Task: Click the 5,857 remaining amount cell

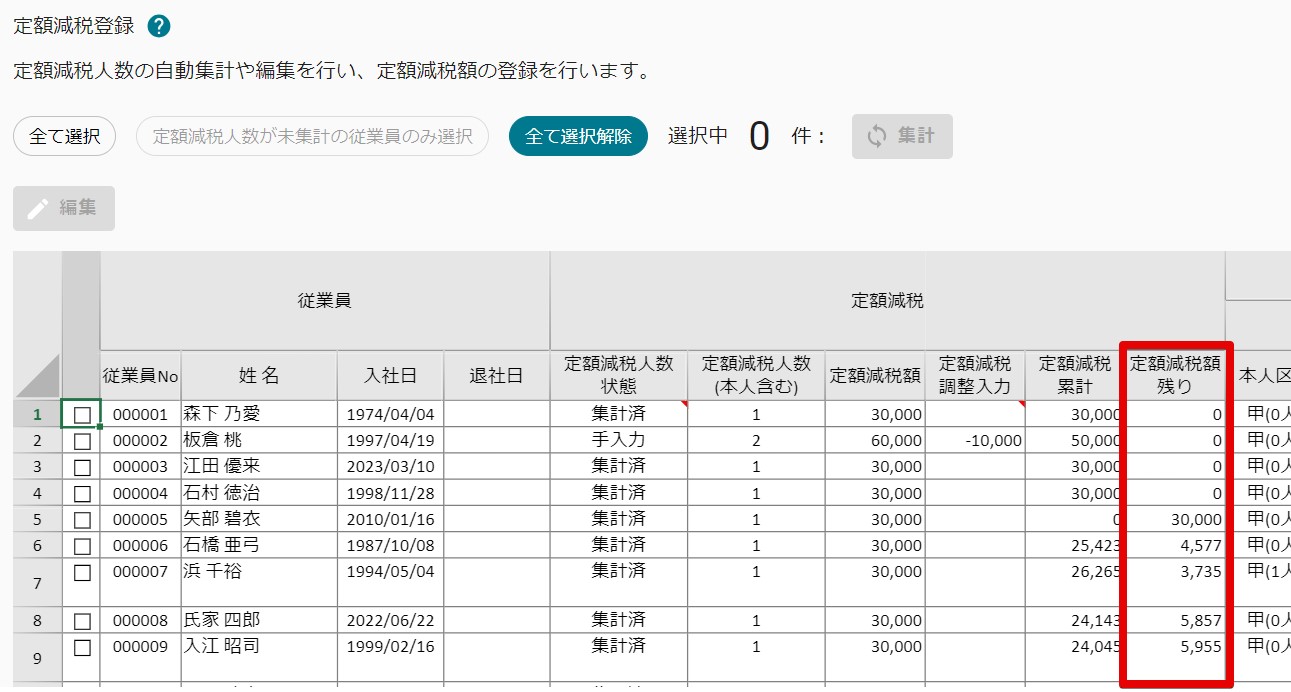Action: 1175,620
